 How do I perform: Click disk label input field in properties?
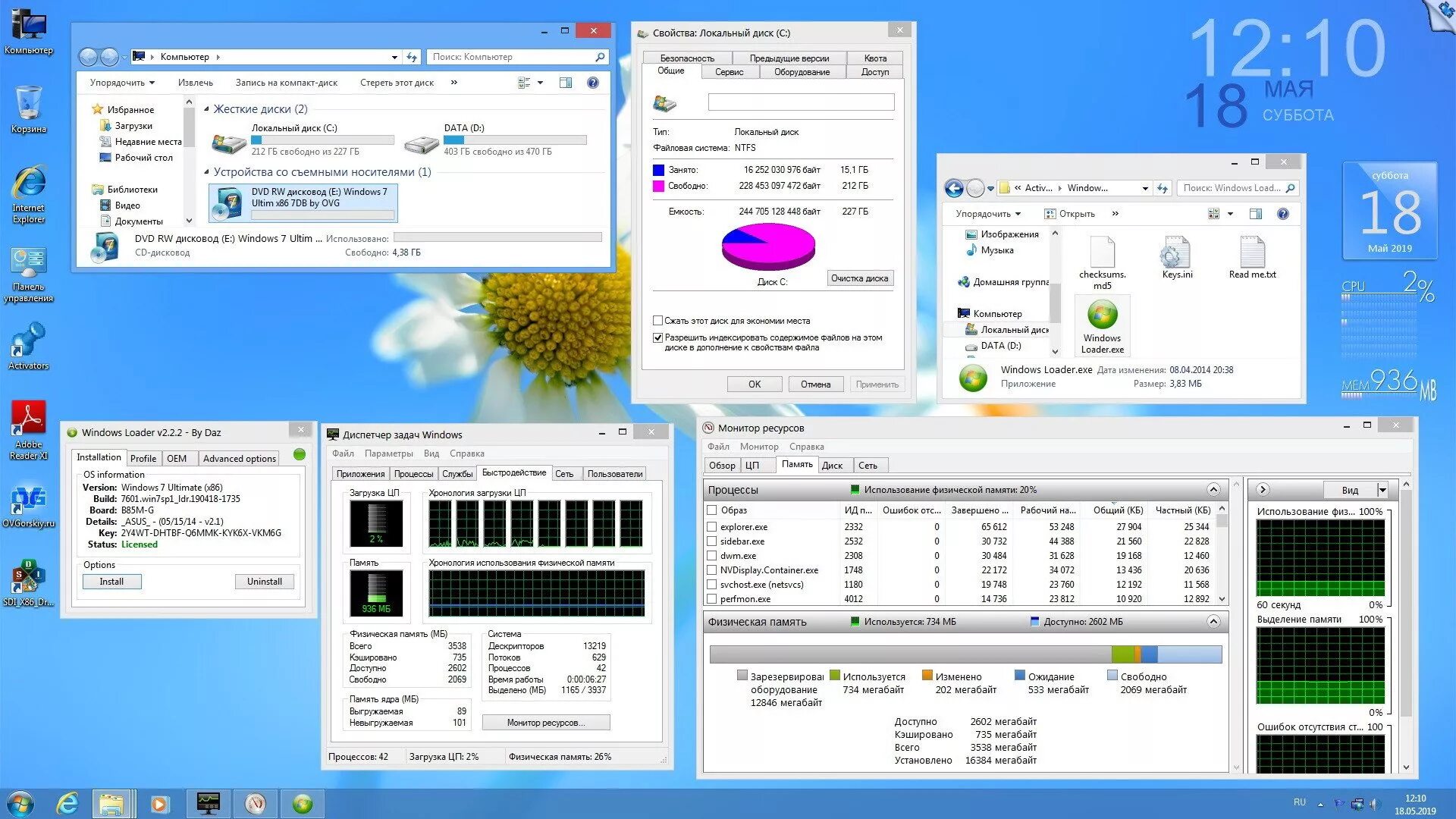coord(801,102)
